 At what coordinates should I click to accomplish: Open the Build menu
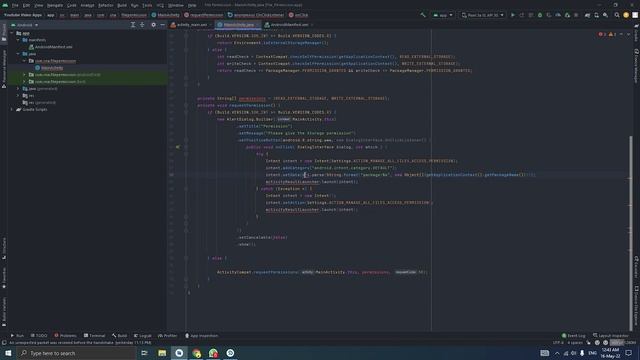(122, 5)
